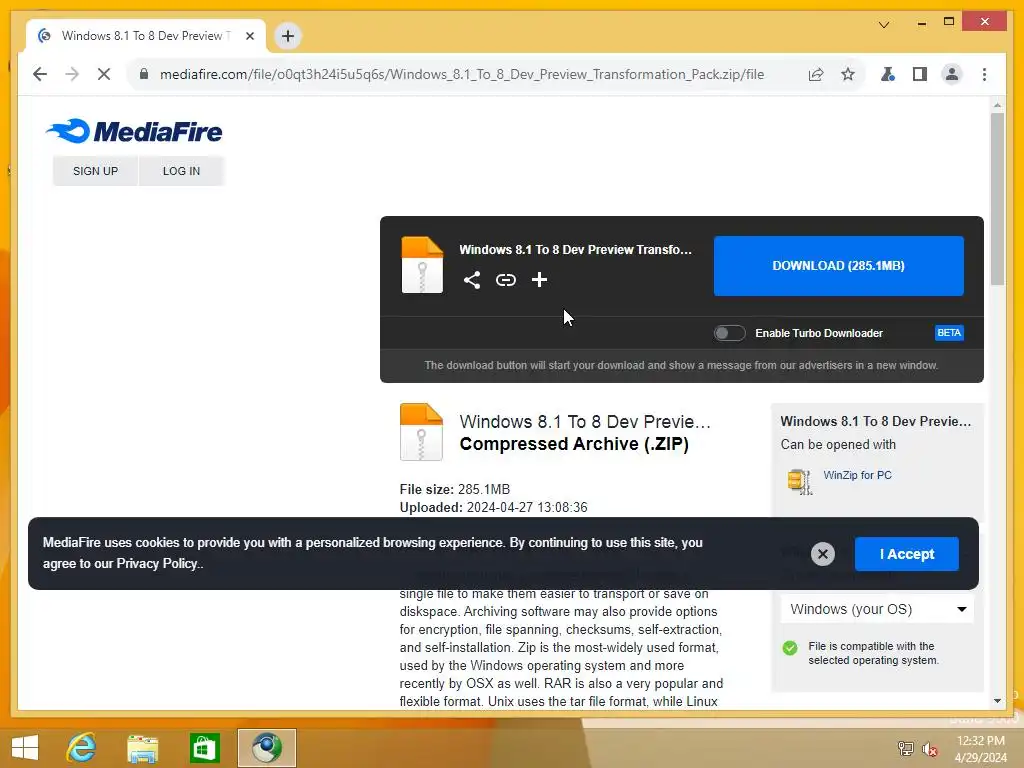Open the profile avatar menu

(x=952, y=74)
